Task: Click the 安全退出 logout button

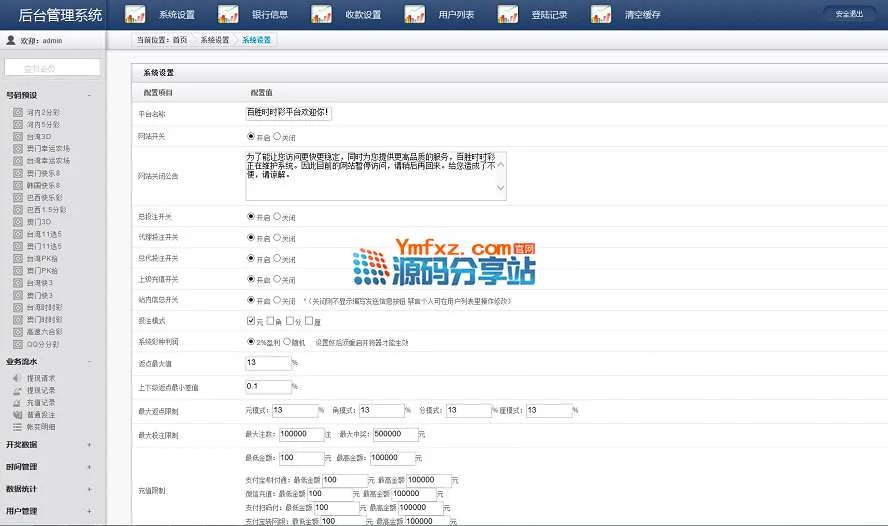Action: coord(848,14)
